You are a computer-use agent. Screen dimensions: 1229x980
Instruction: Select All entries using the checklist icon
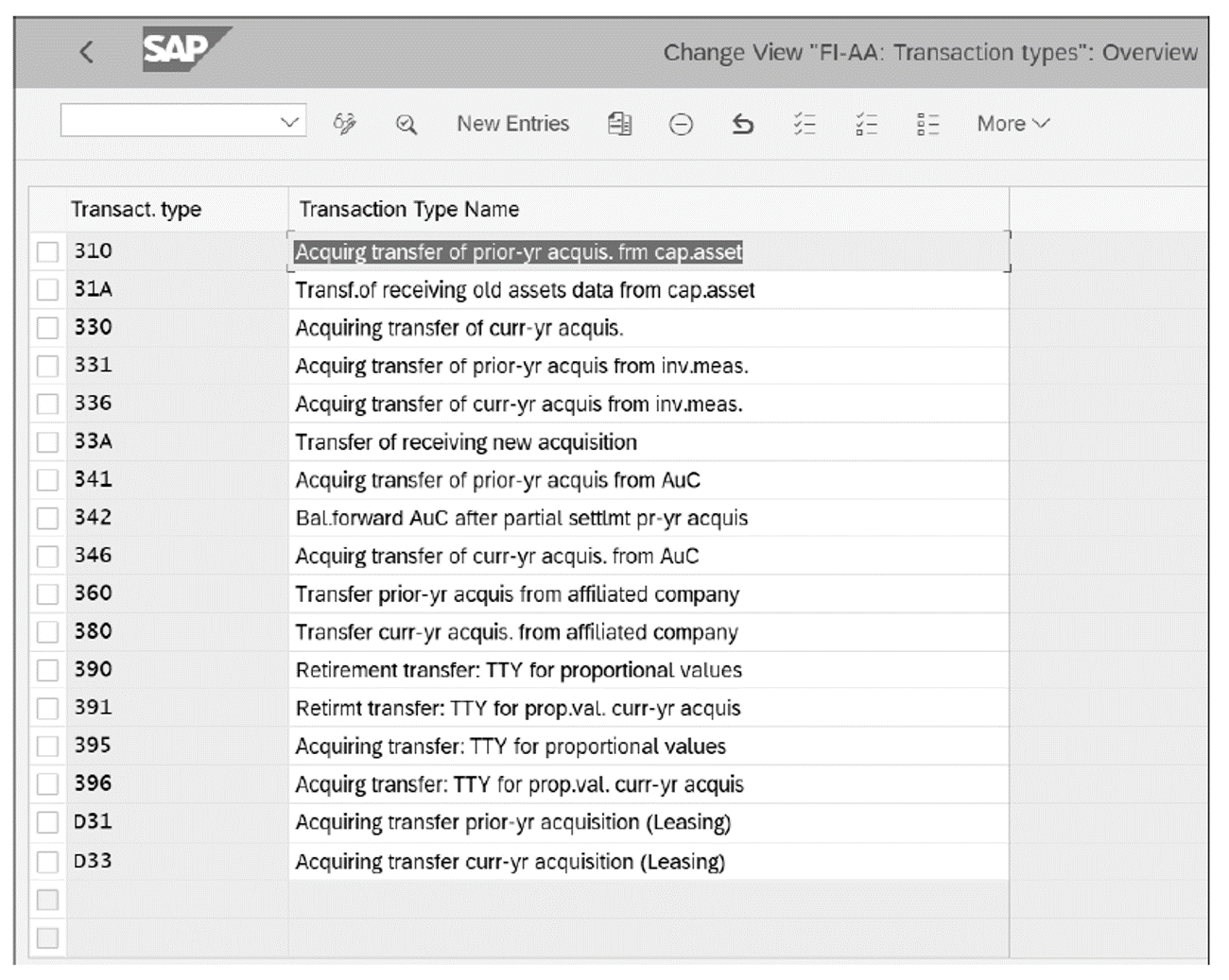(x=804, y=123)
